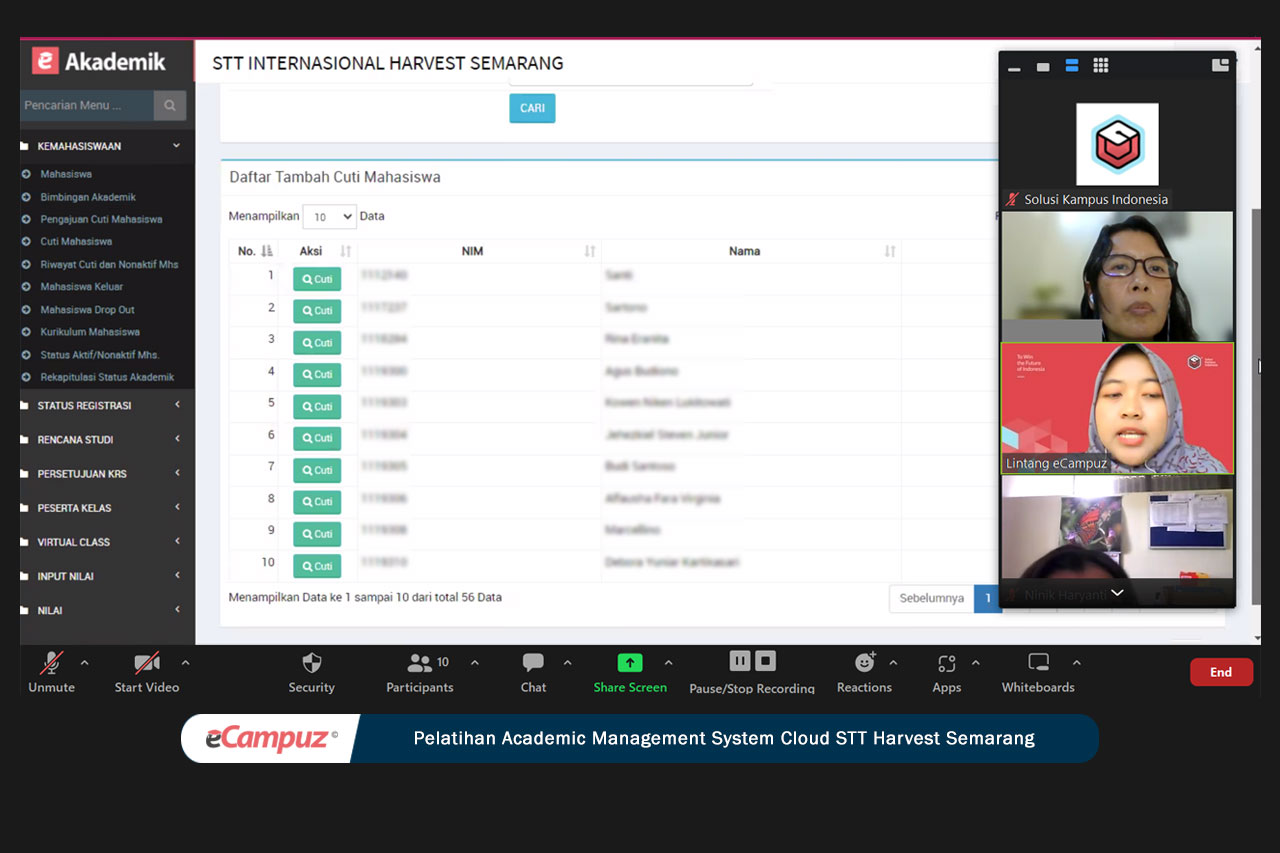Sort the table by the No. column
Image resolution: width=1280 pixels, height=853 pixels.
coord(254,251)
